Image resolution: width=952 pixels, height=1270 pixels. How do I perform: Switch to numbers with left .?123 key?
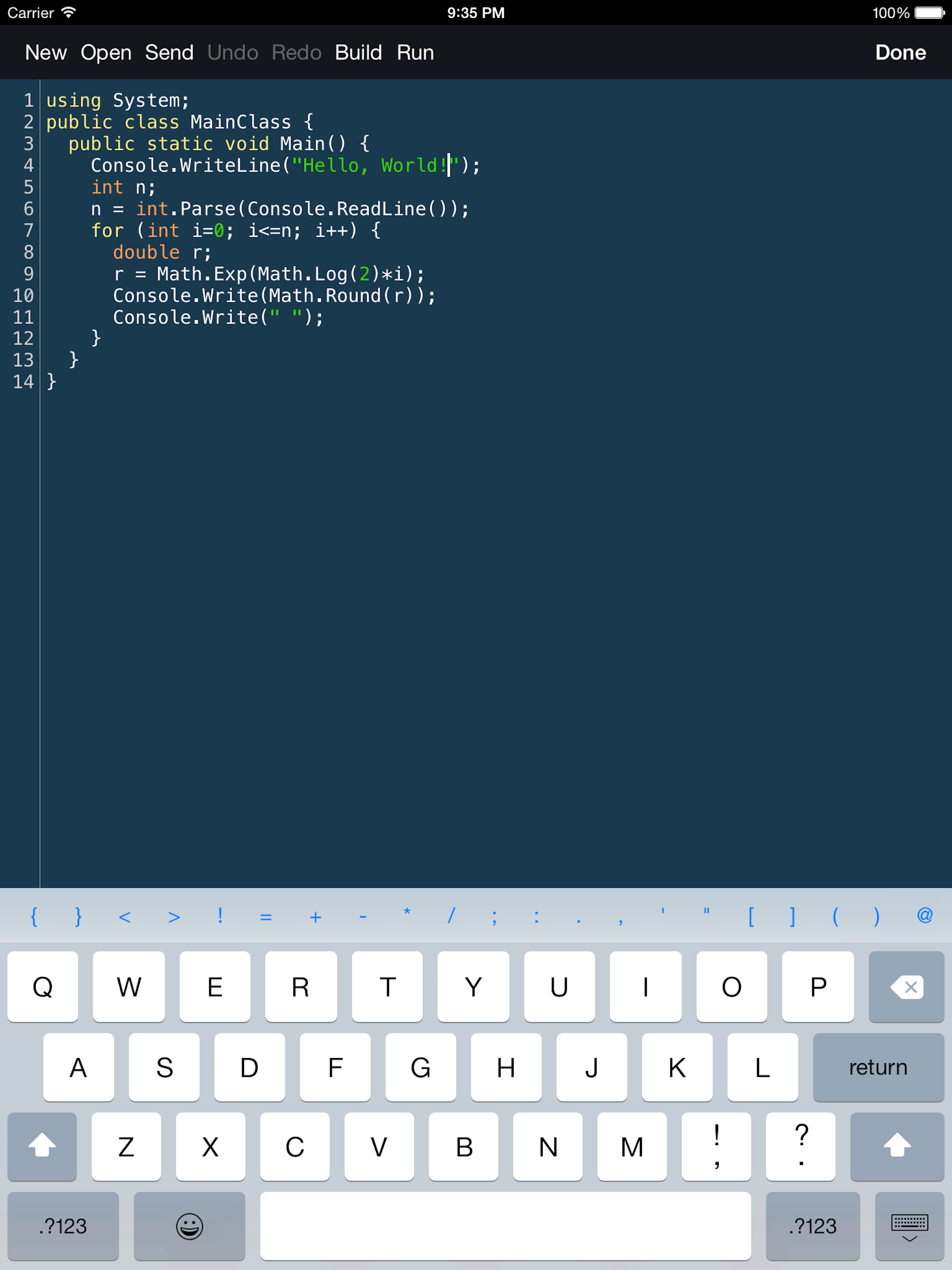63,1226
